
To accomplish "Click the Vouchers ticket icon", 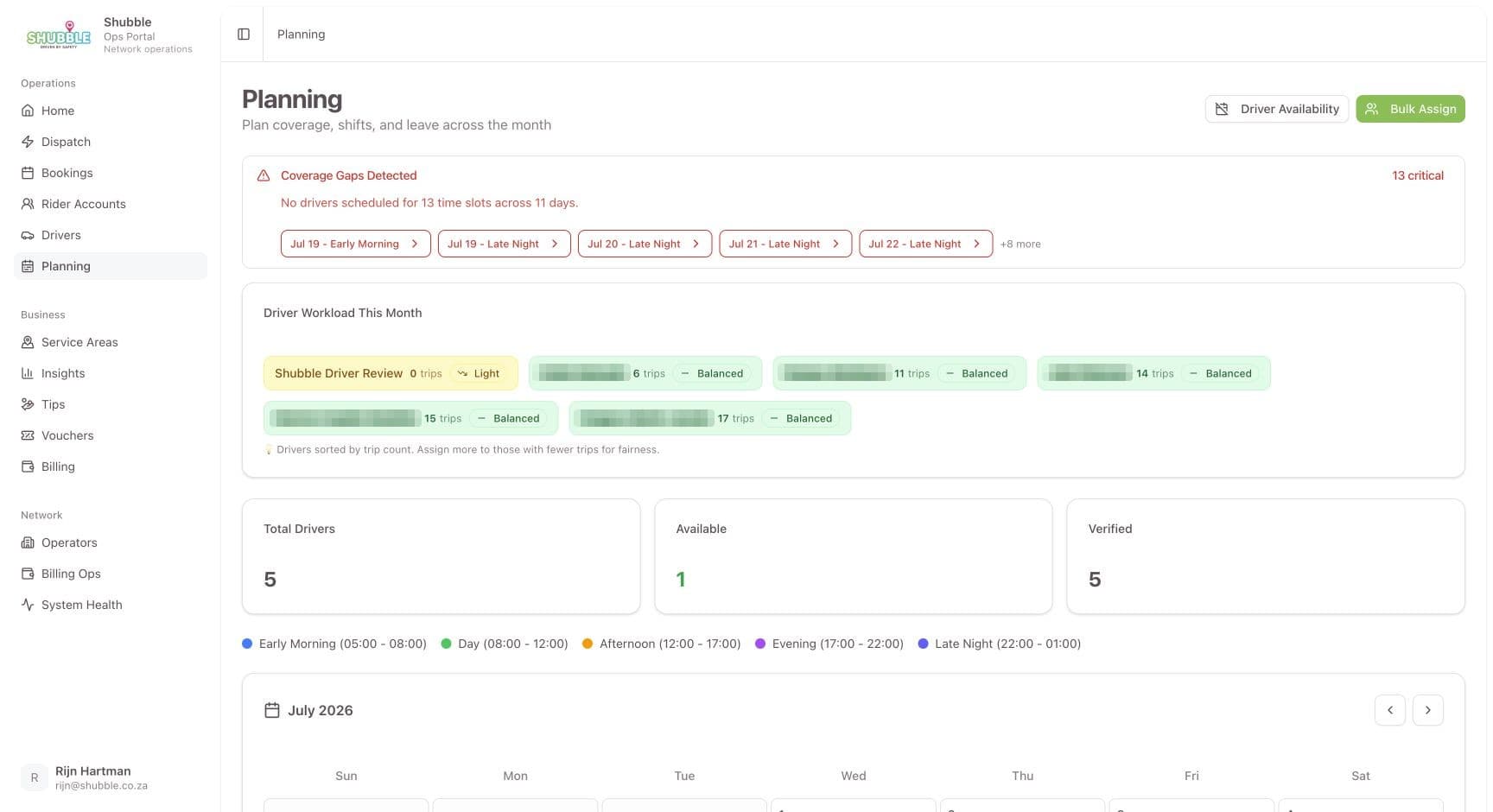I will point(28,435).
